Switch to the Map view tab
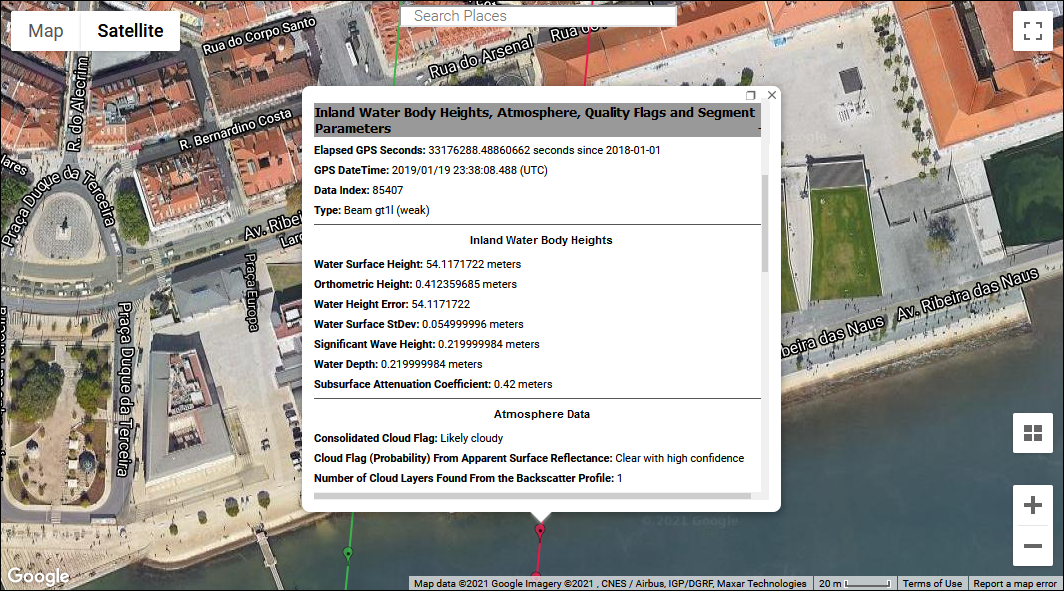The image size is (1064, 591). [x=46, y=31]
